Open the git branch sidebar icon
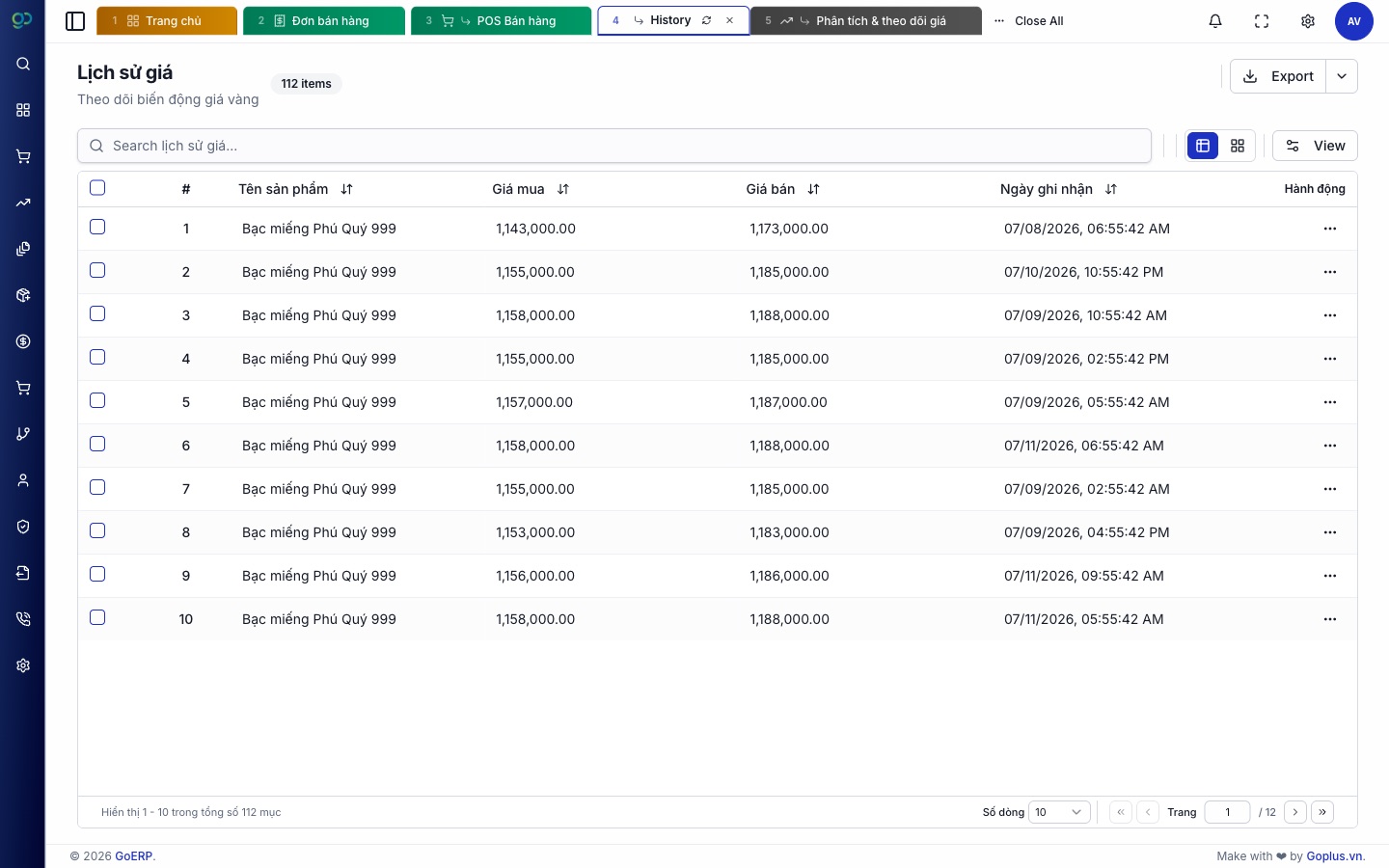 click(23, 434)
